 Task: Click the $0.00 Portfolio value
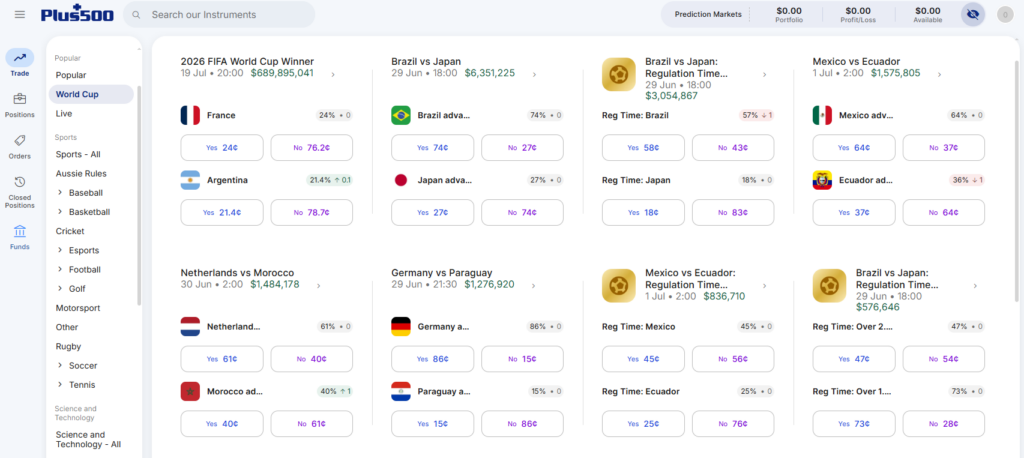tap(789, 10)
